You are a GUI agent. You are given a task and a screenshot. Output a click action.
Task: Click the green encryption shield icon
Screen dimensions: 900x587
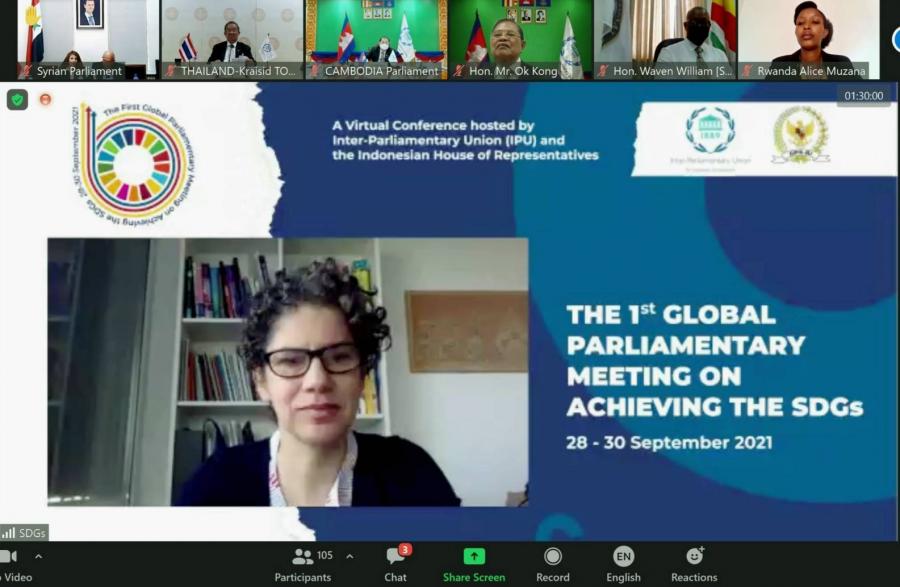17,99
